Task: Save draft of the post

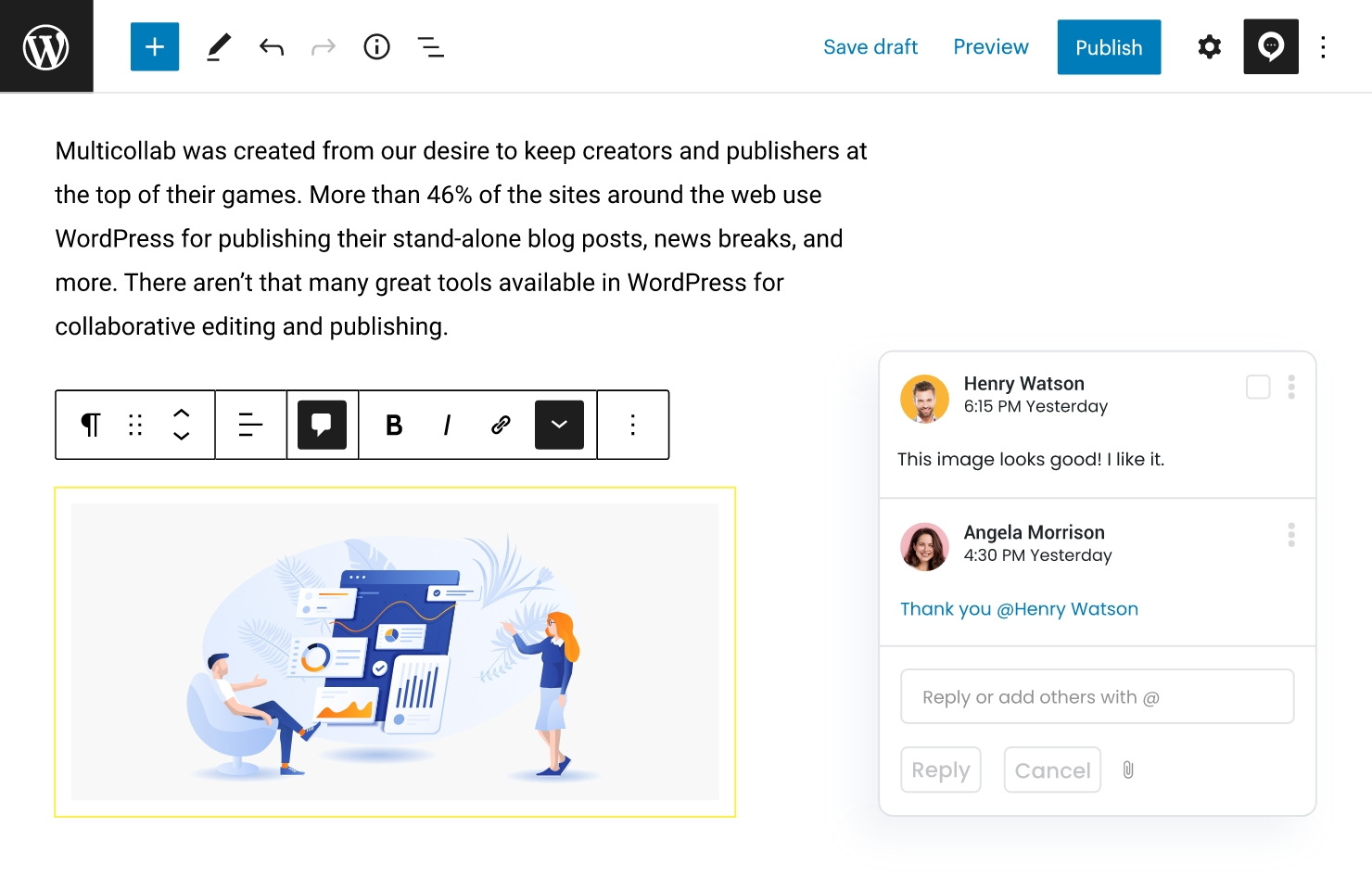Action: coord(870,47)
